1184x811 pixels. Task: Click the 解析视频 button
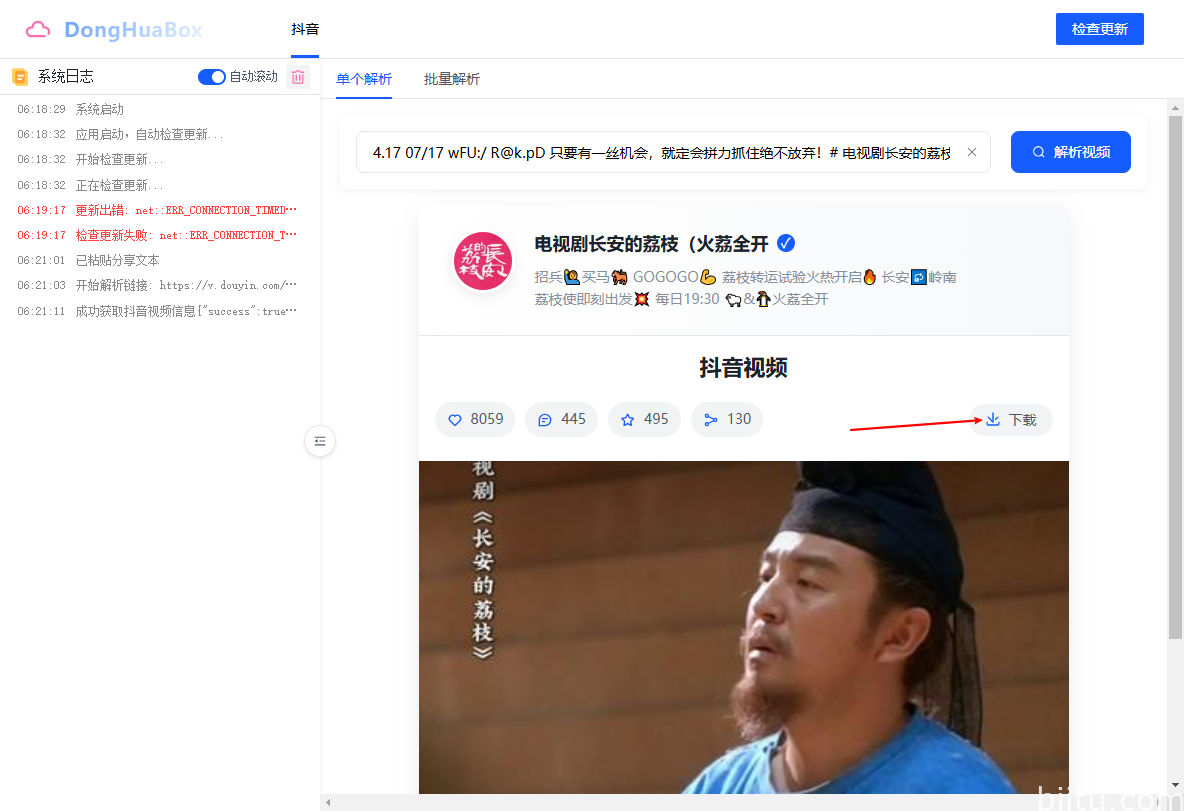tap(1071, 152)
